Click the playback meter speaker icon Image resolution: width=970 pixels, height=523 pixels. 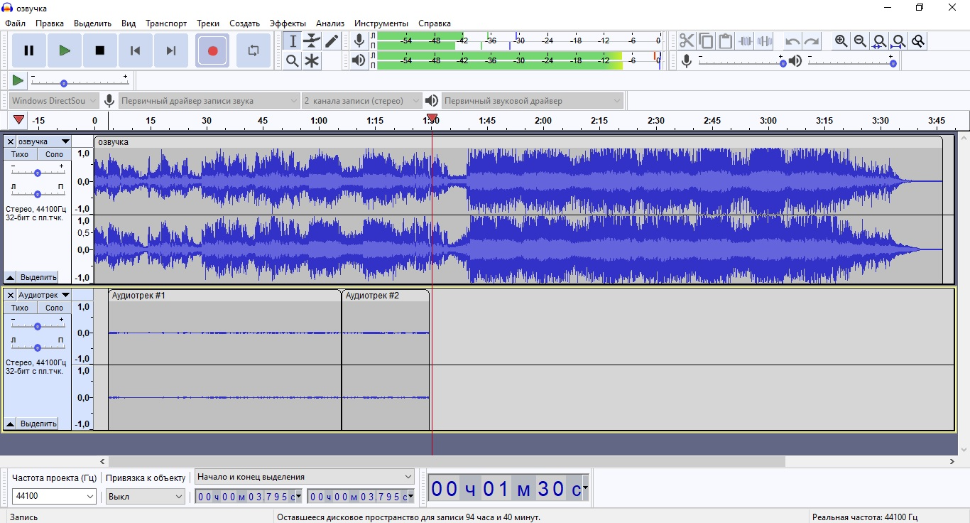358,61
